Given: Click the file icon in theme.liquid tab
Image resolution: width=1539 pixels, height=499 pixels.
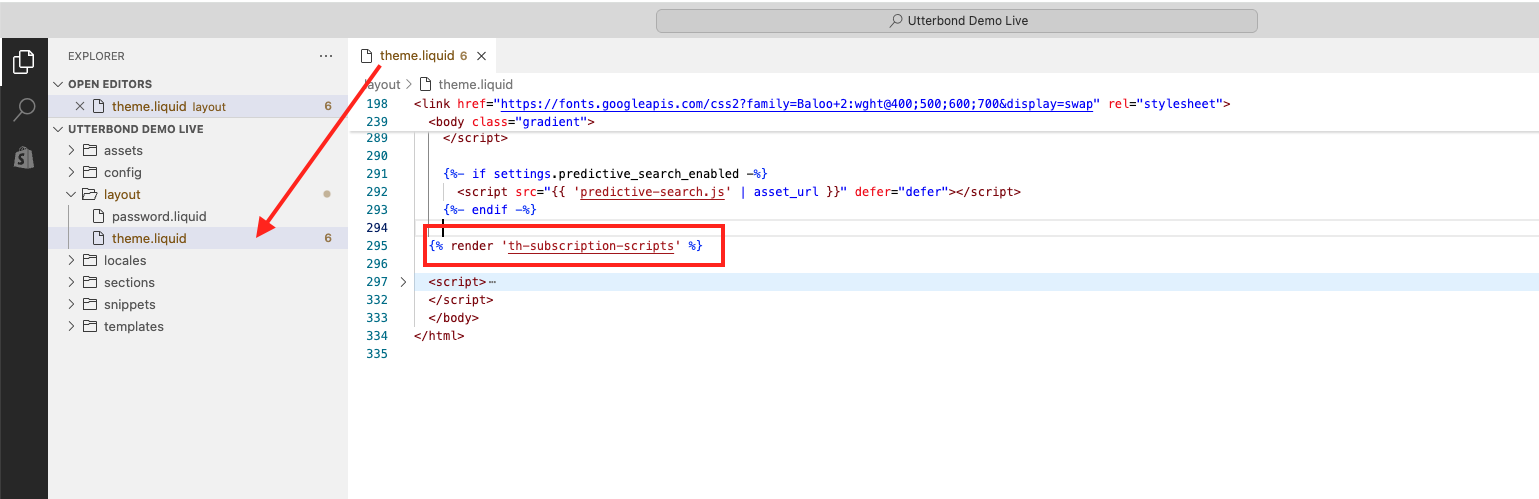Looking at the screenshot, I should point(366,56).
